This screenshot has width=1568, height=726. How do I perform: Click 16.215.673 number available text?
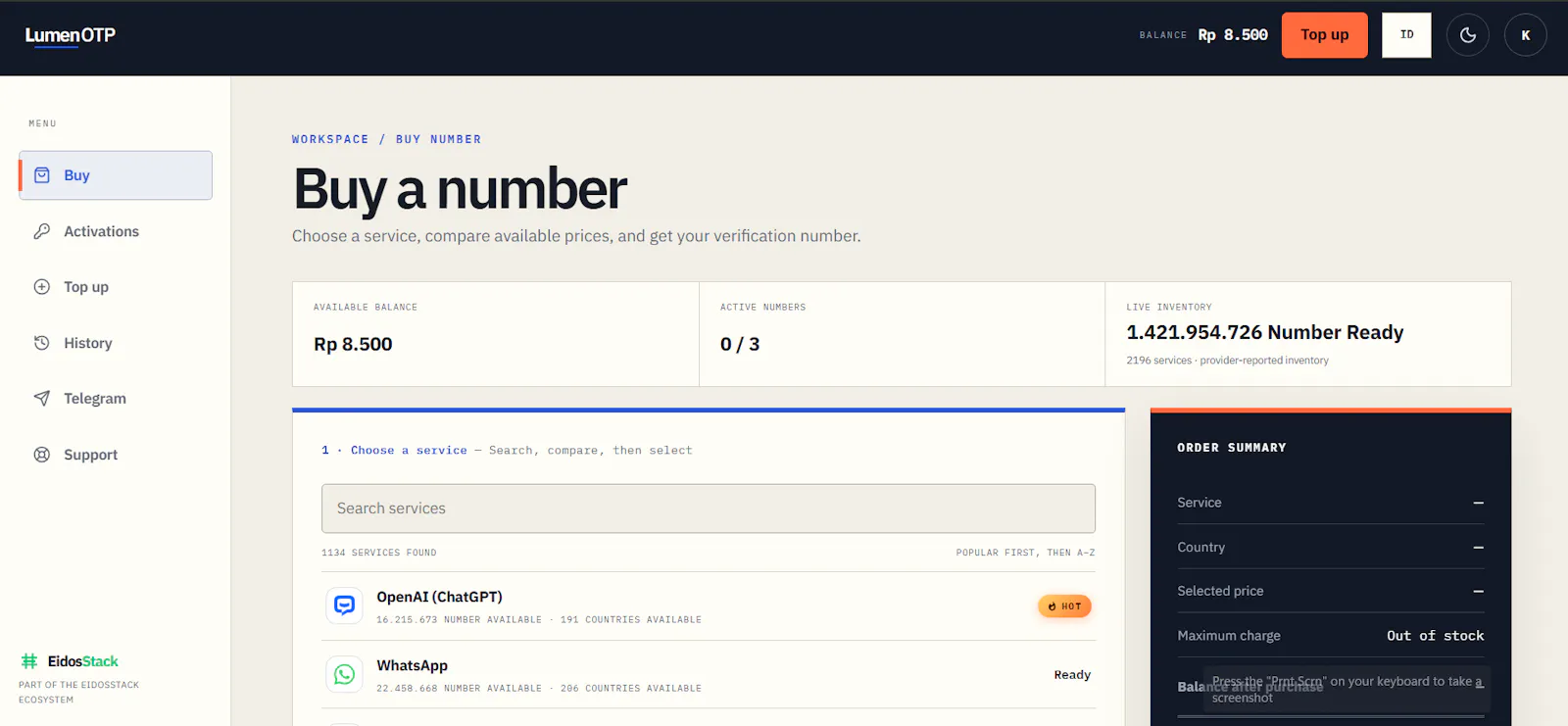[459, 620]
